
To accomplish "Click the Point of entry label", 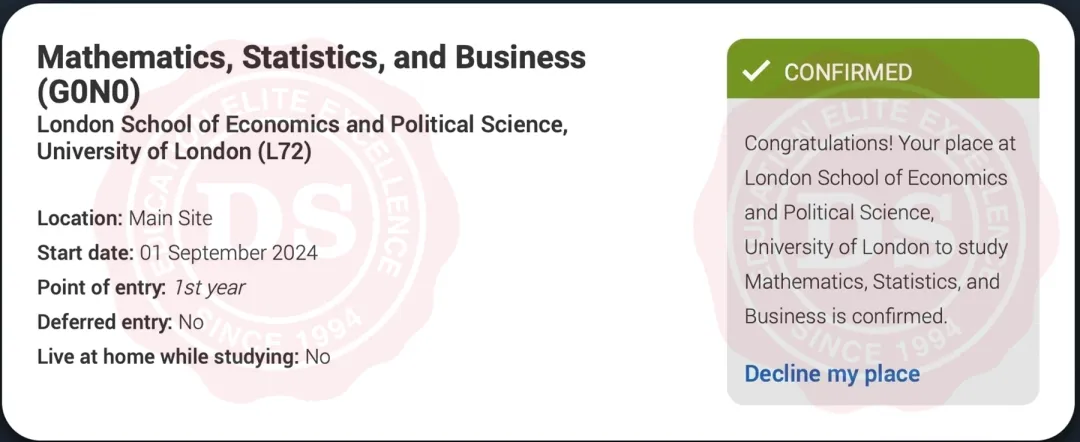I will click(101, 288).
